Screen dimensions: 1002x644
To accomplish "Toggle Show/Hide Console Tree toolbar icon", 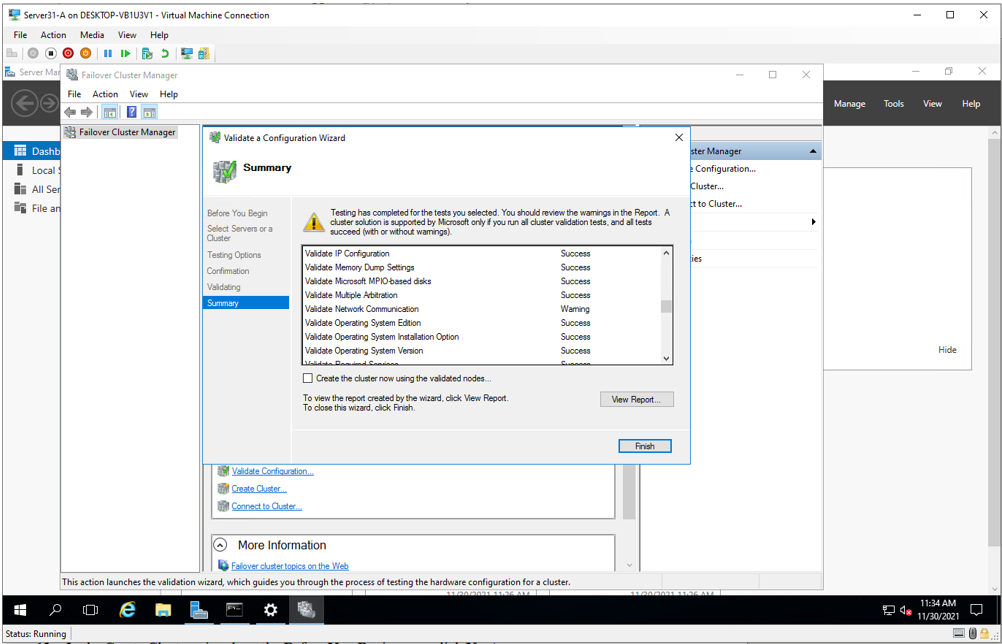I will pos(110,112).
